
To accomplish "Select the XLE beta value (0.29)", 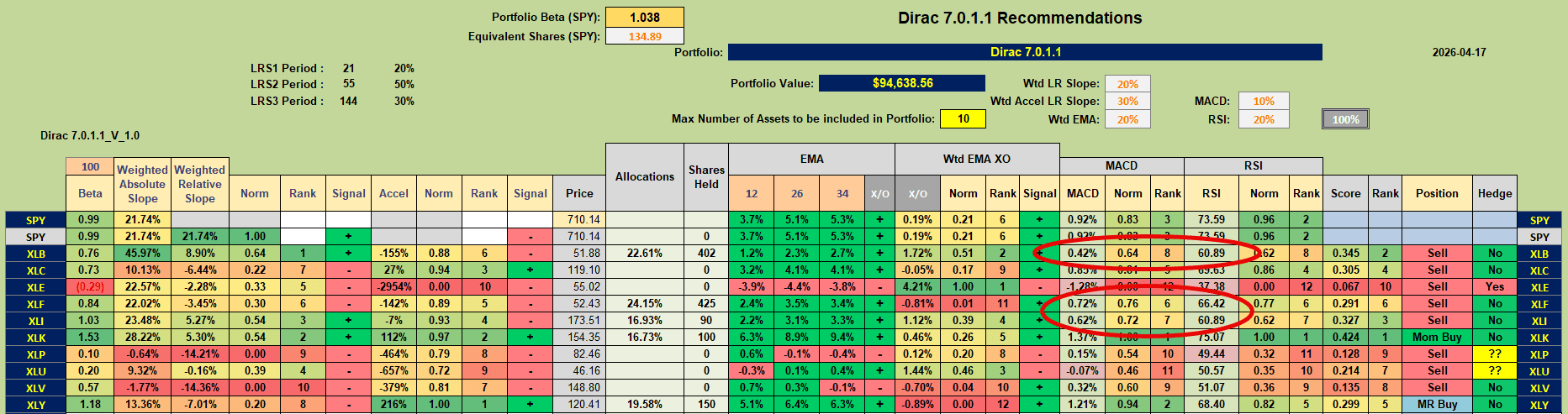I will tap(90, 286).
